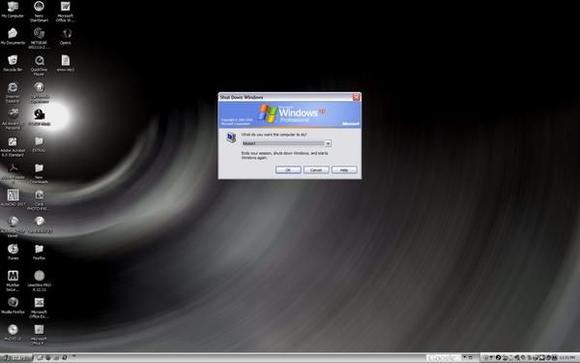Screen dimensions: 580x363
Task: Select the text document file on the desktop
Action: pos(65,63)
